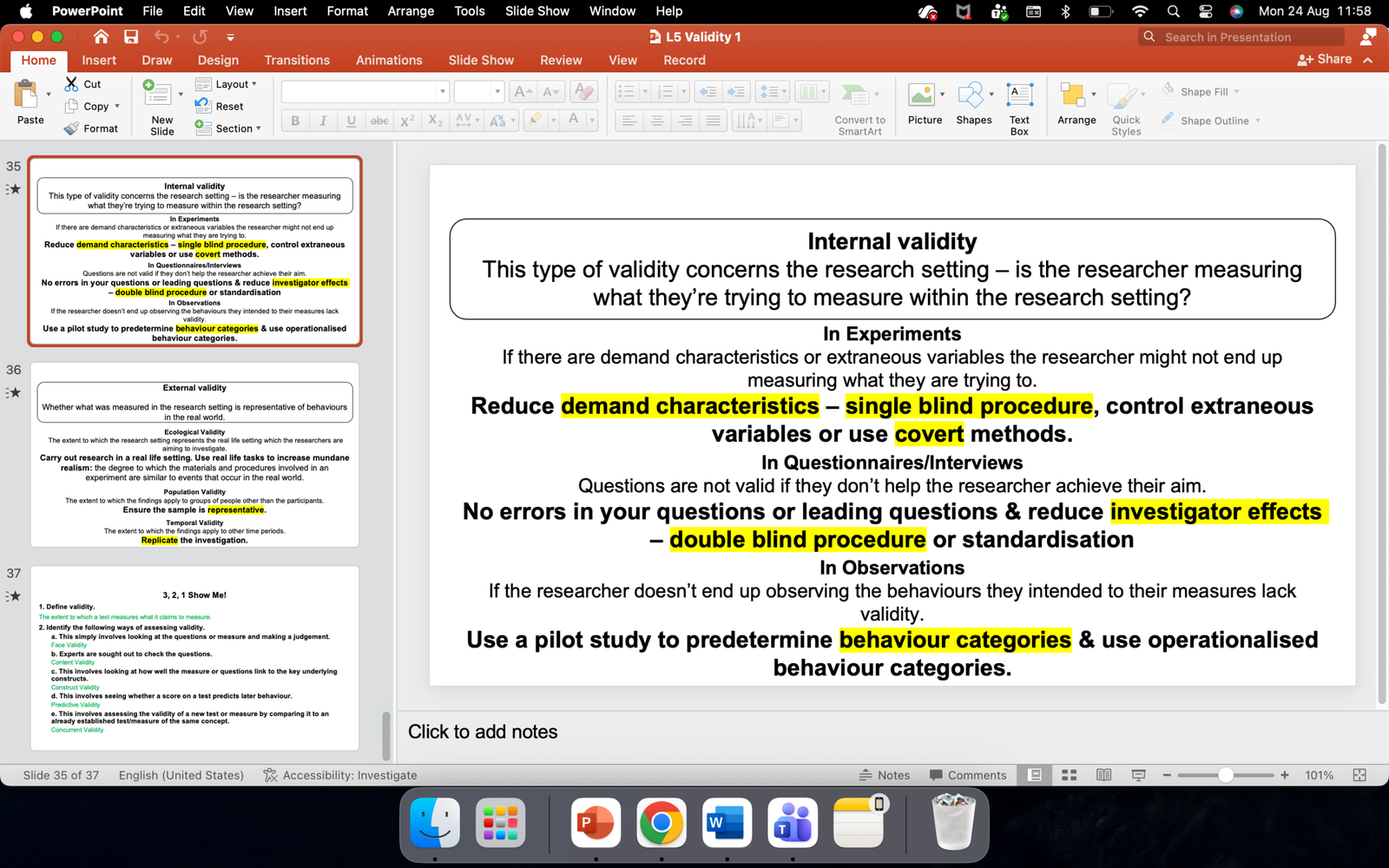The width and height of the screenshot is (1389, 868).
Task: Decrease the font size
Action: pos(550,92)
